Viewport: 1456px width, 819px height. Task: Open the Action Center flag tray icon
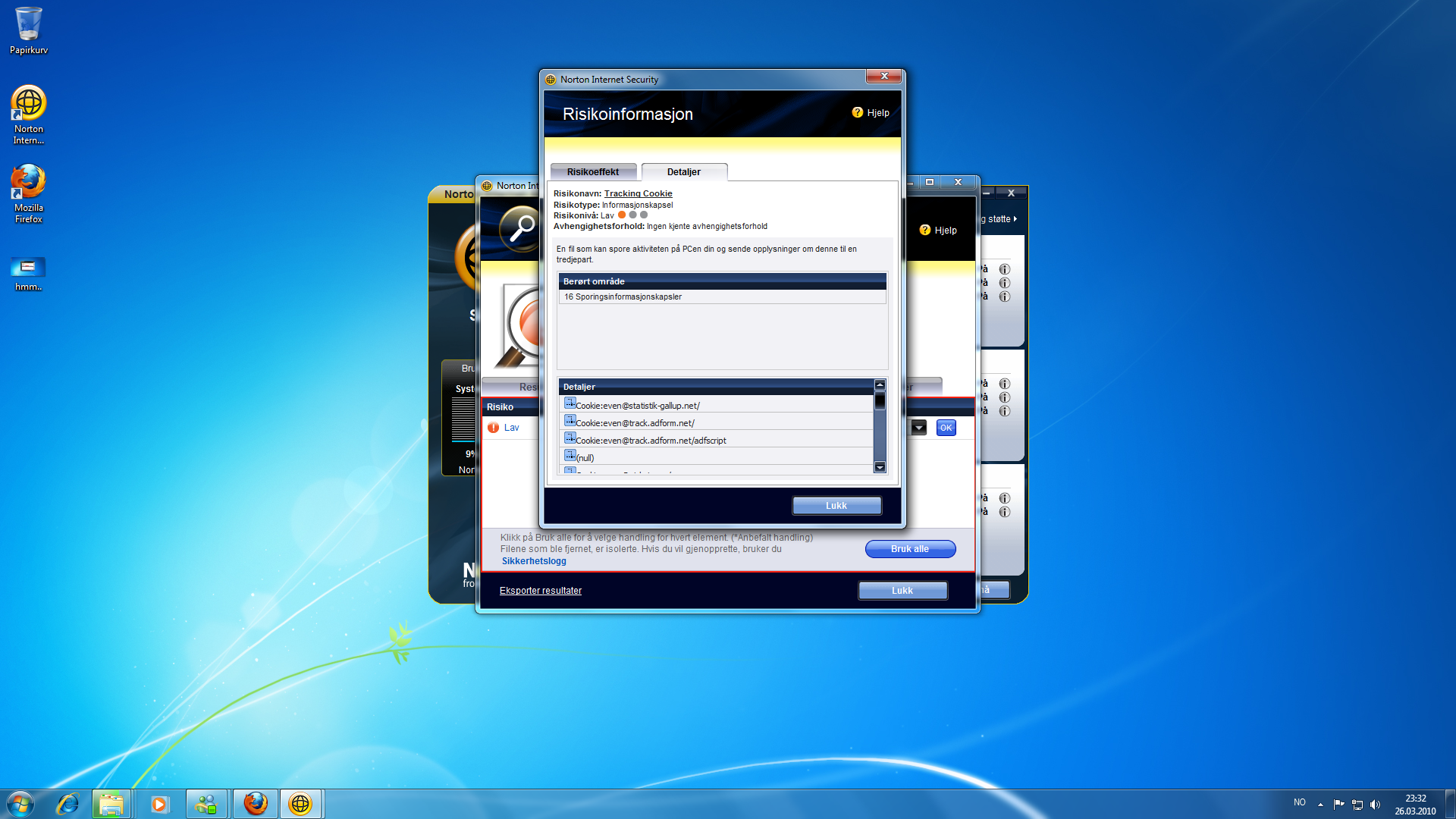coord(1338,805)
